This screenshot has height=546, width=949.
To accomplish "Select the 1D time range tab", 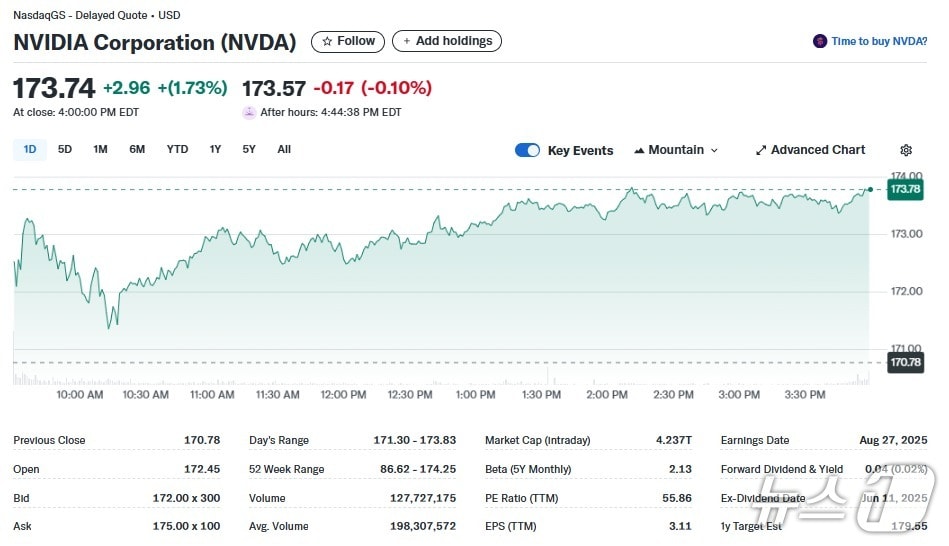I will click(x=30, y=149).
